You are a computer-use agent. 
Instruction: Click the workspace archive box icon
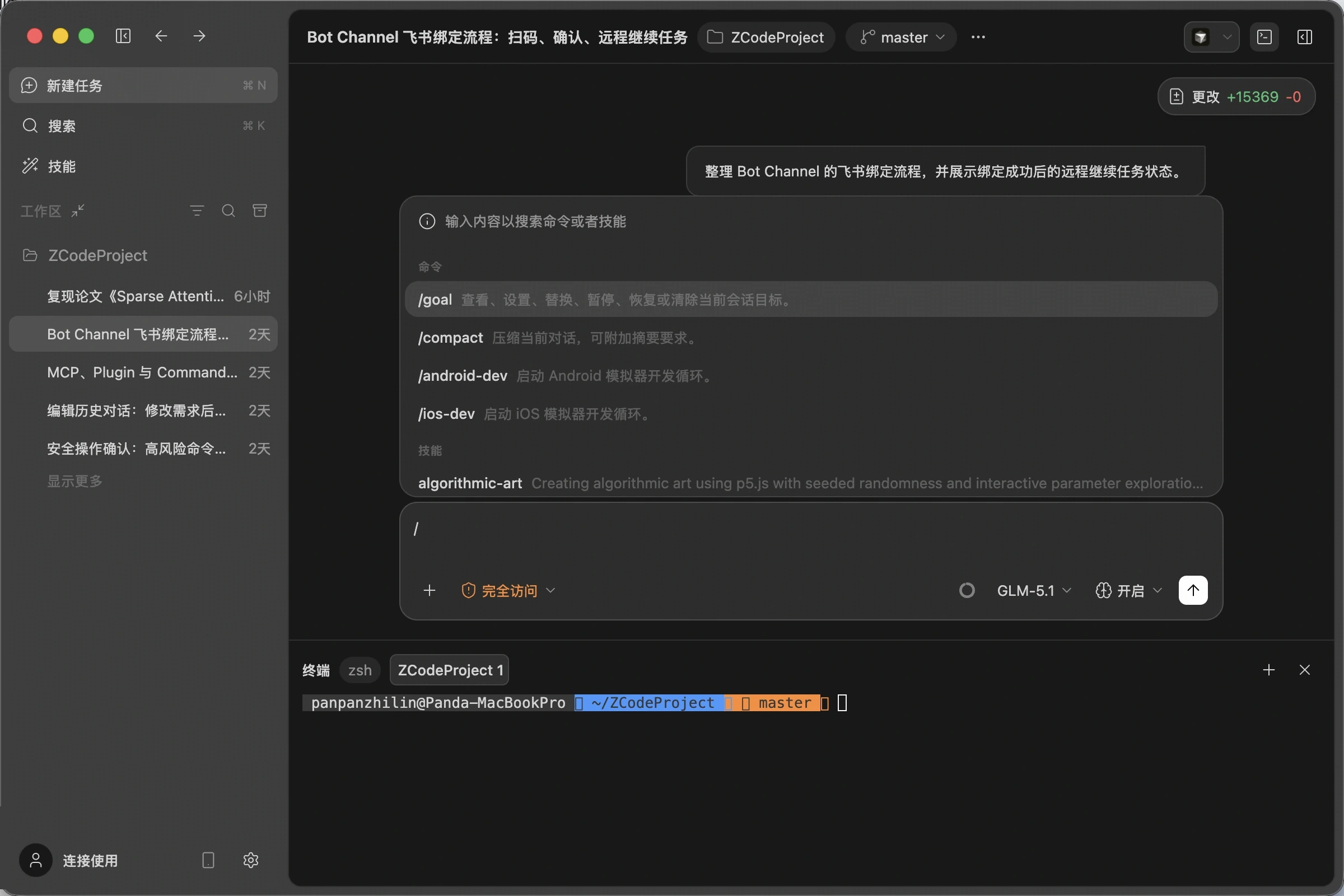tap(260, 211)
